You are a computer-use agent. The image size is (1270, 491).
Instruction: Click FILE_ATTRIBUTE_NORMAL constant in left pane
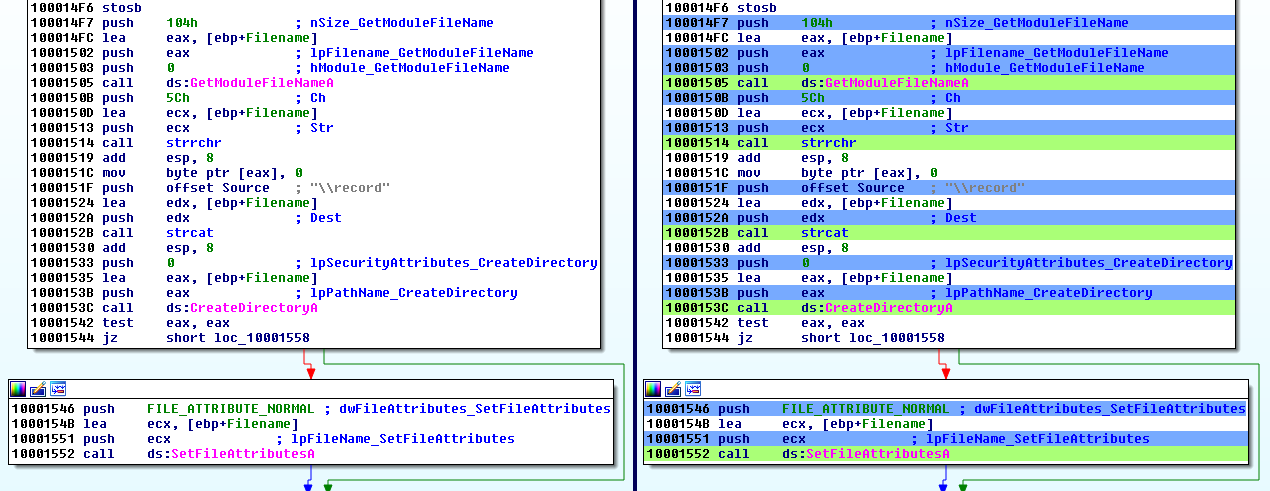click(230, 409)
